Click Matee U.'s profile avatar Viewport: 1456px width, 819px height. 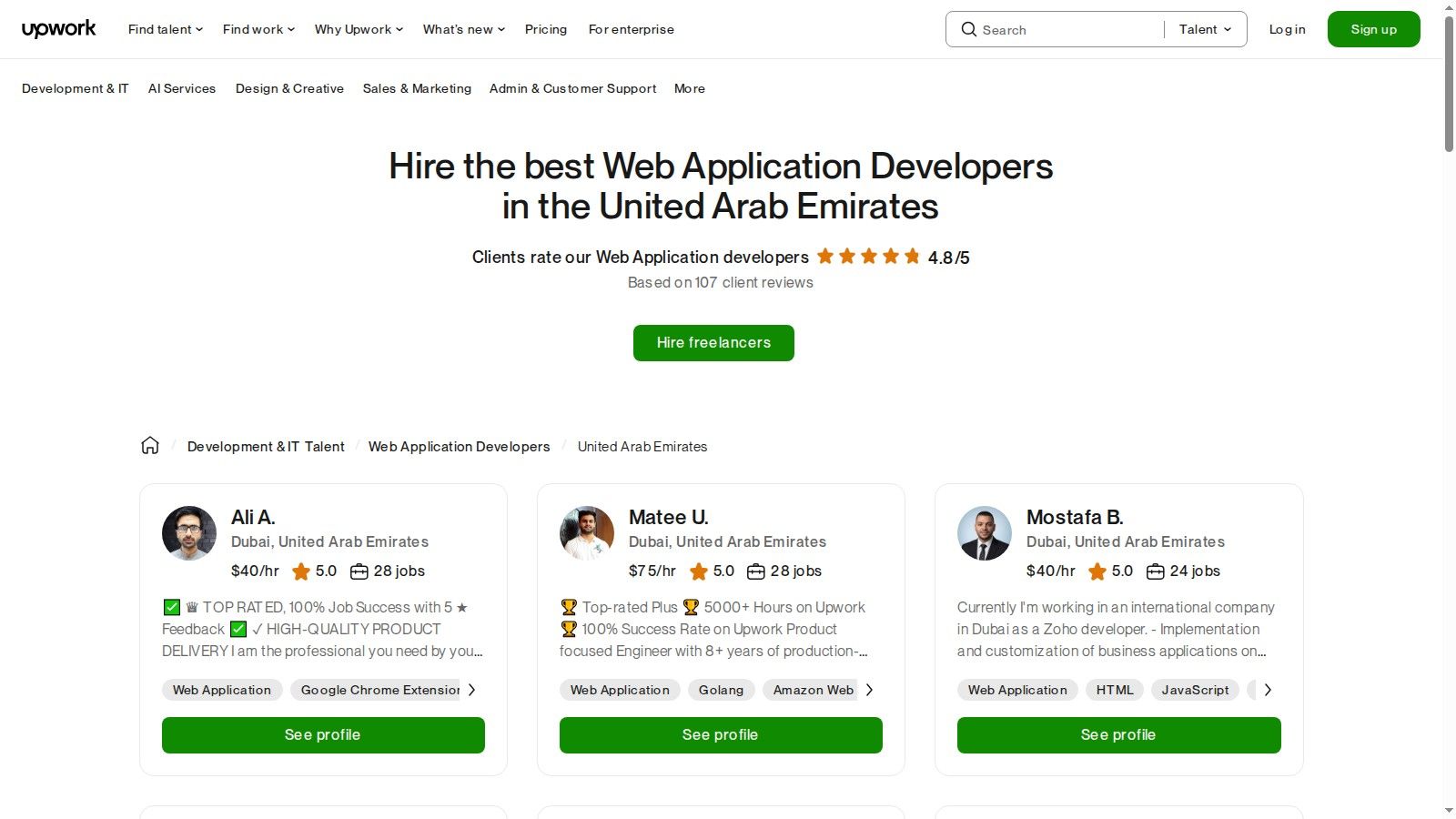click(587, 533)
